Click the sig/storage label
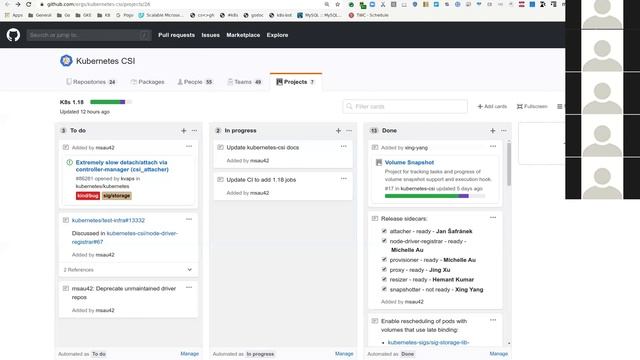 117,196
